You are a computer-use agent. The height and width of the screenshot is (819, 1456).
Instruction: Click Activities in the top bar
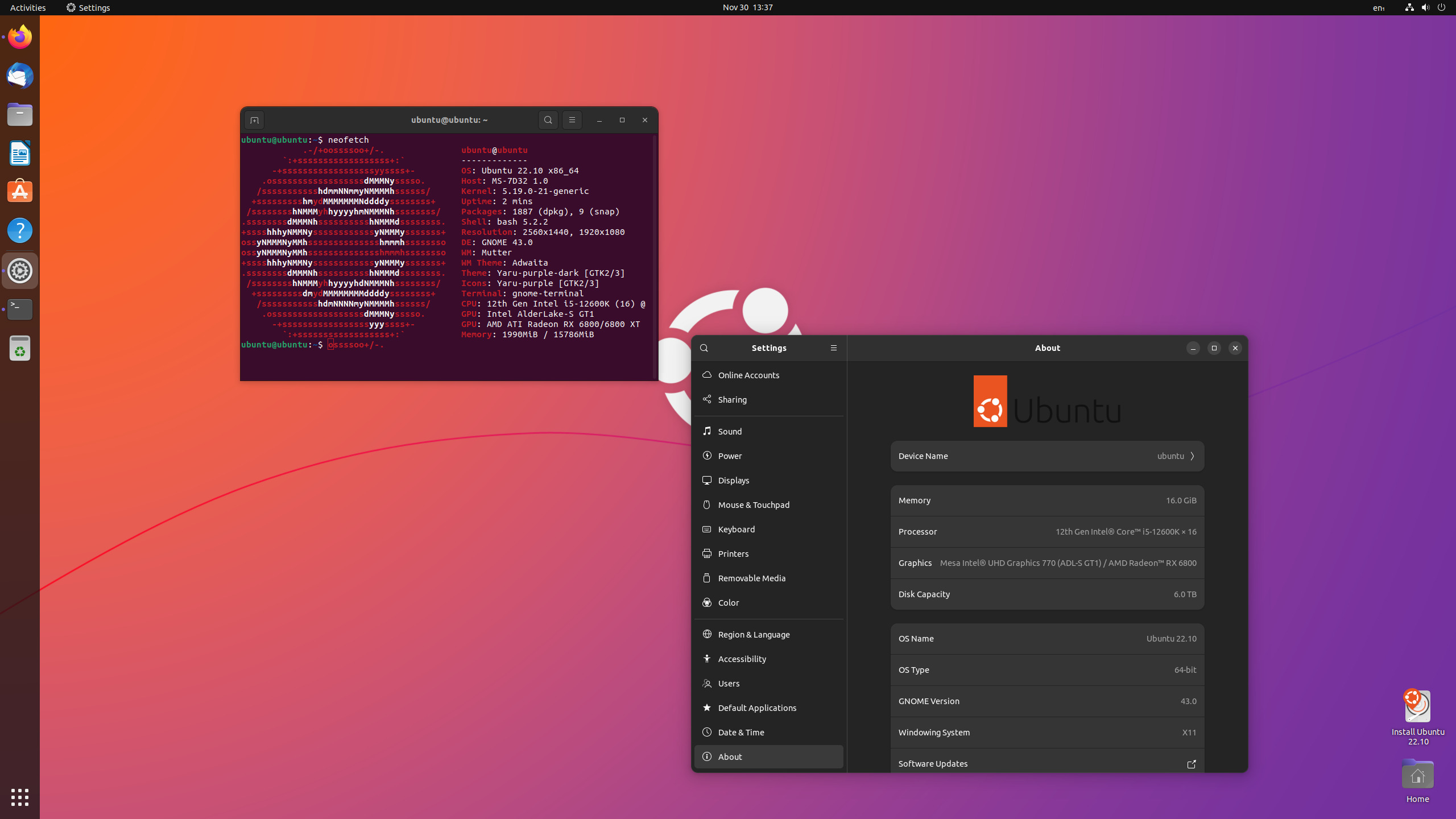click(28, 7)
